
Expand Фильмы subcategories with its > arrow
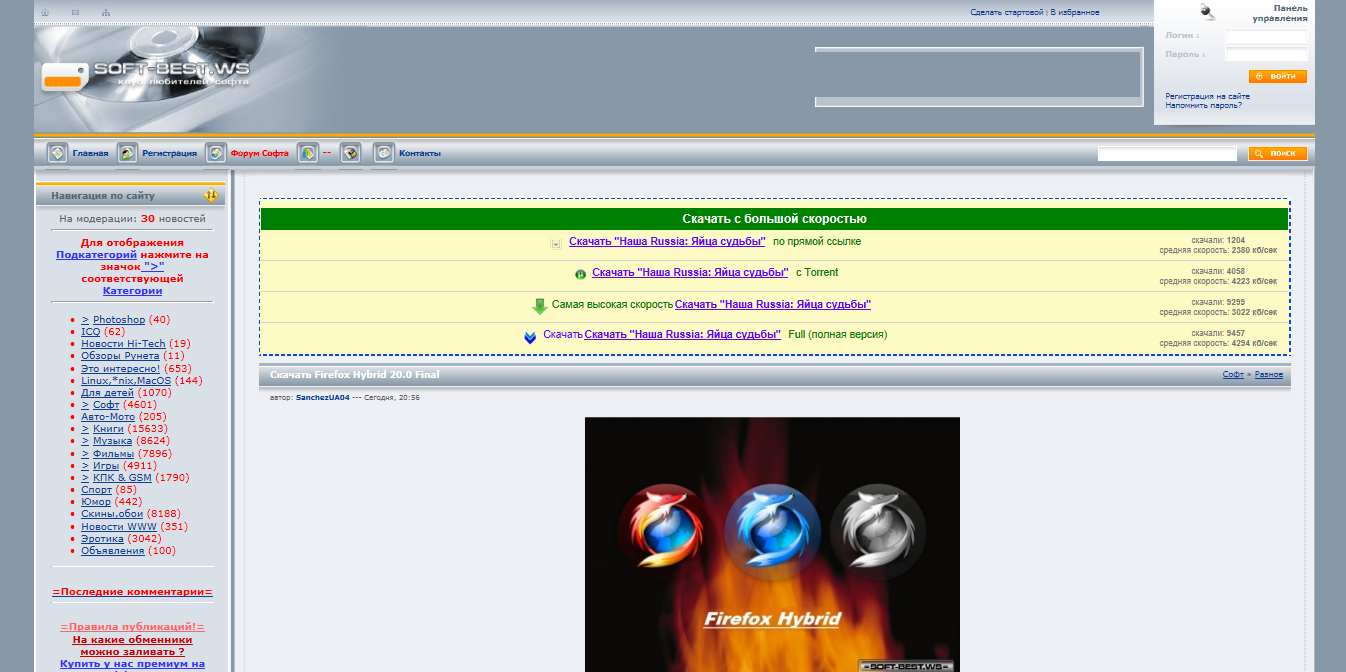click(x=85, y=454)
